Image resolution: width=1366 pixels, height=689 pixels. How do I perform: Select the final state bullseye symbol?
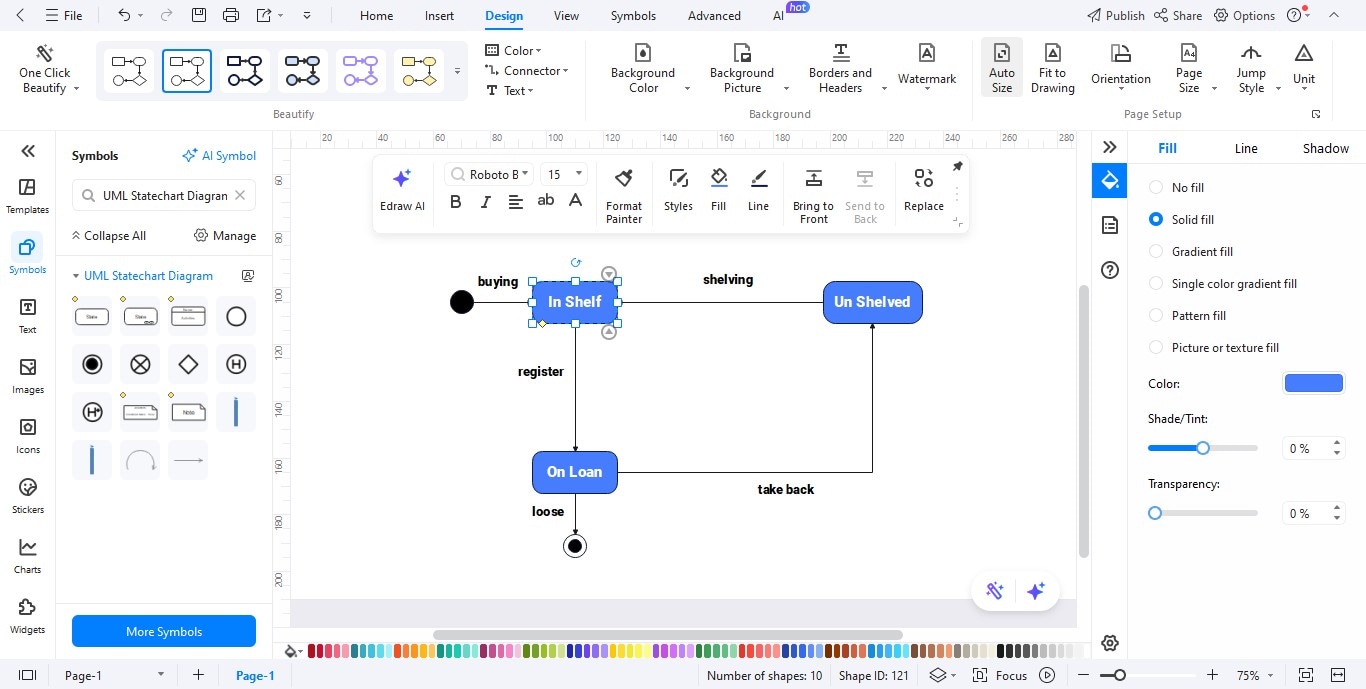coord(92,364)
